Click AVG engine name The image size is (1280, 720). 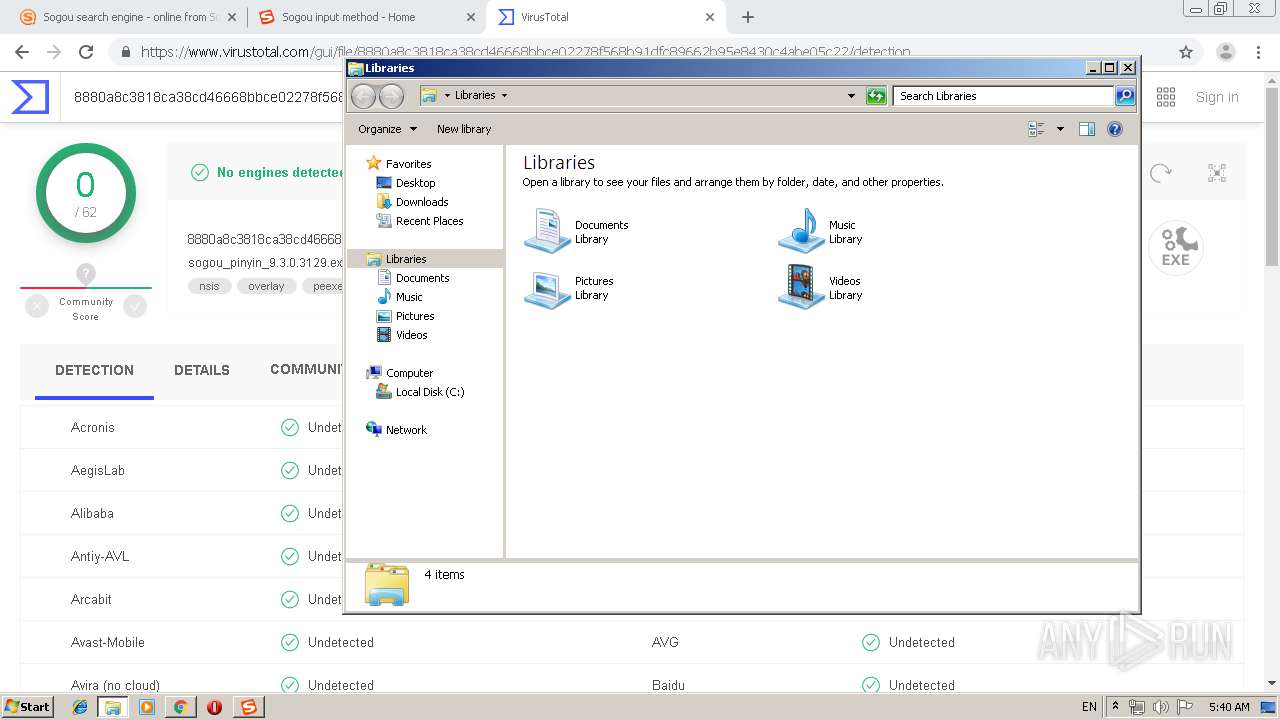(x=665, y=642)
